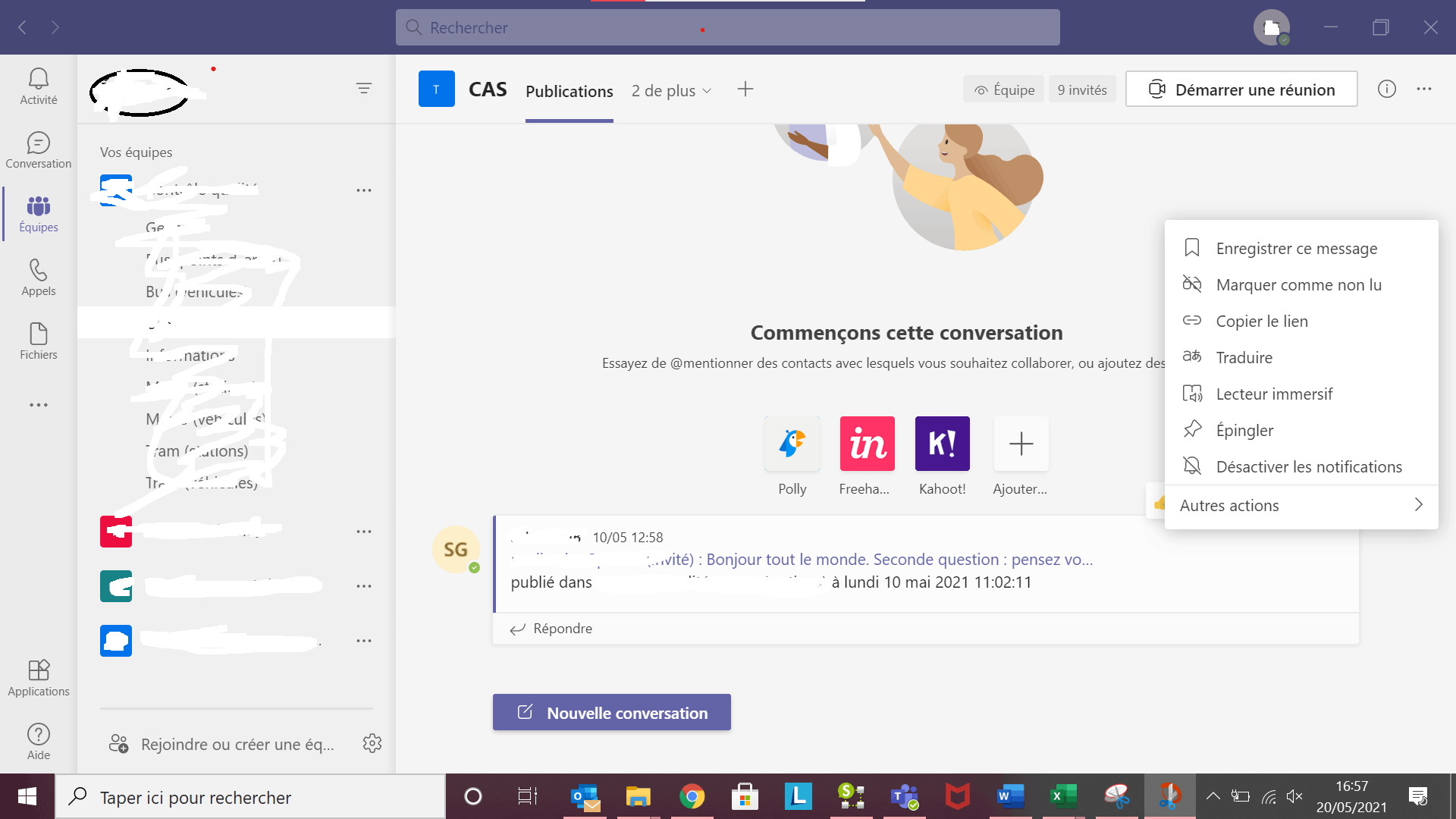Expand the '2 de plus' tabs dropdown
Screen dimensions: 1456x819
671,90
